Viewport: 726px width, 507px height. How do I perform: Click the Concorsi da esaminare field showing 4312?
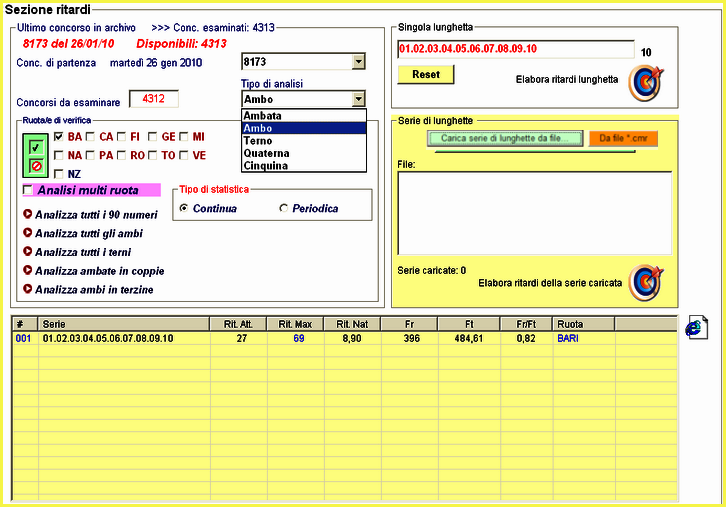pyautogui.click(x=154, y=99)
